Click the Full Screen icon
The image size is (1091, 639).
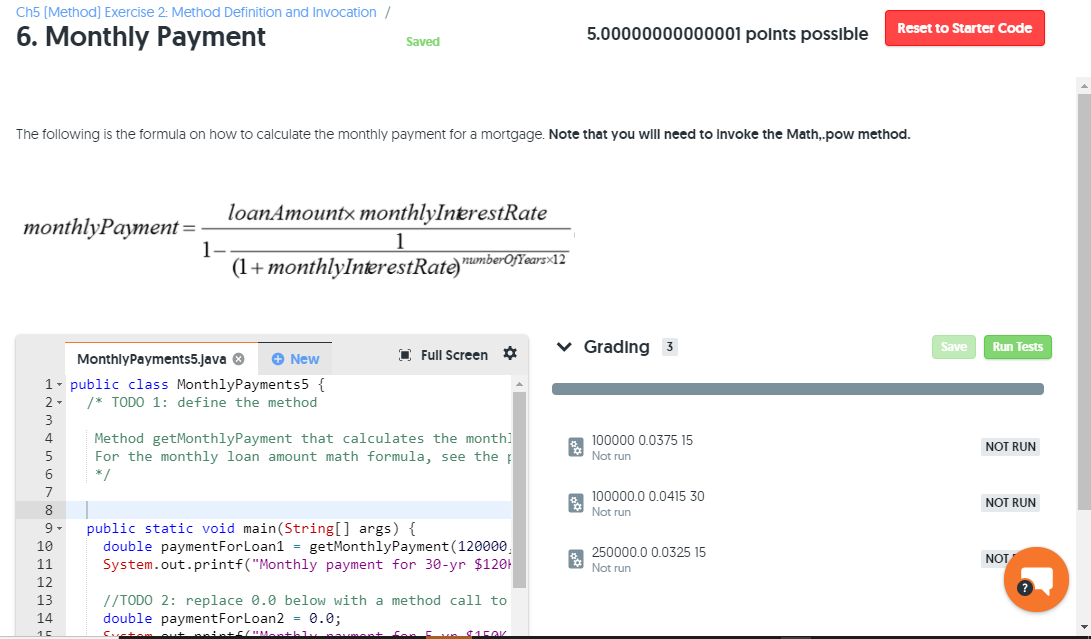[x=405, y=355]
